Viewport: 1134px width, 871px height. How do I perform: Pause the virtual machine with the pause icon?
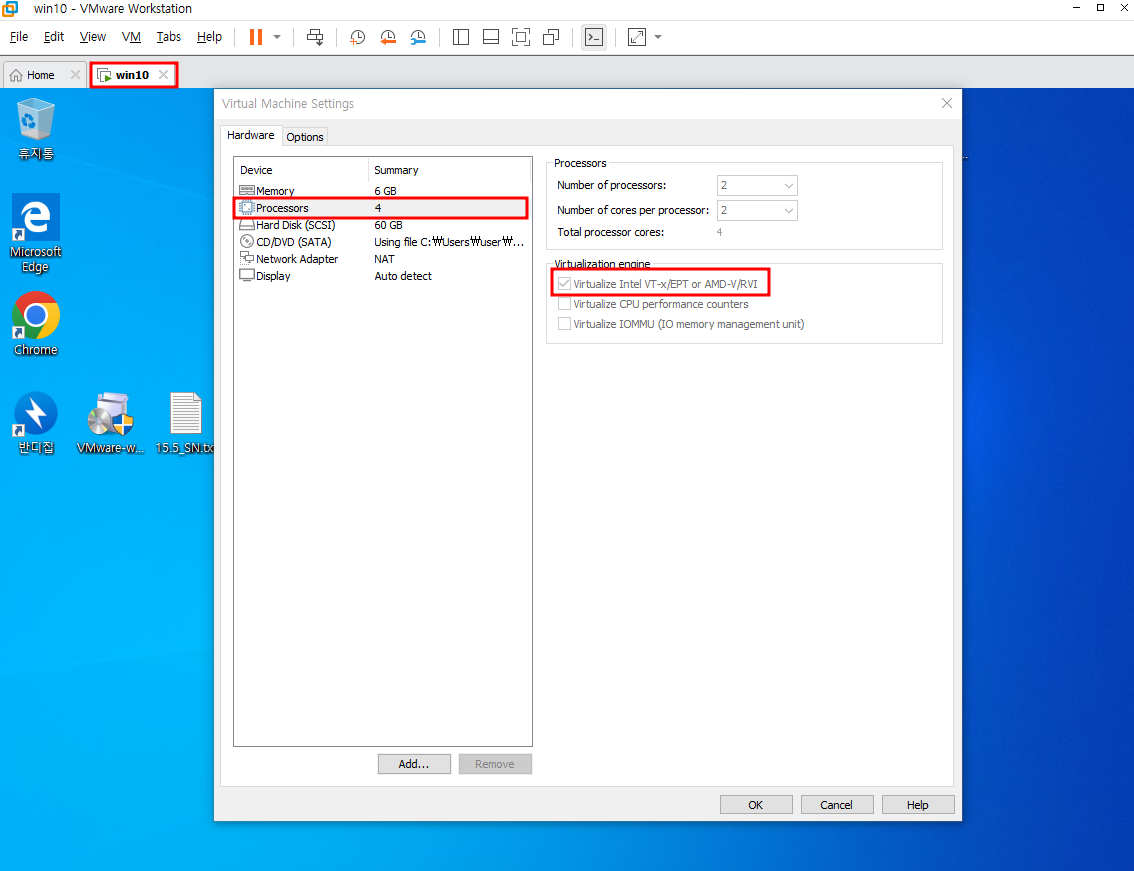(x=255, y=37)
